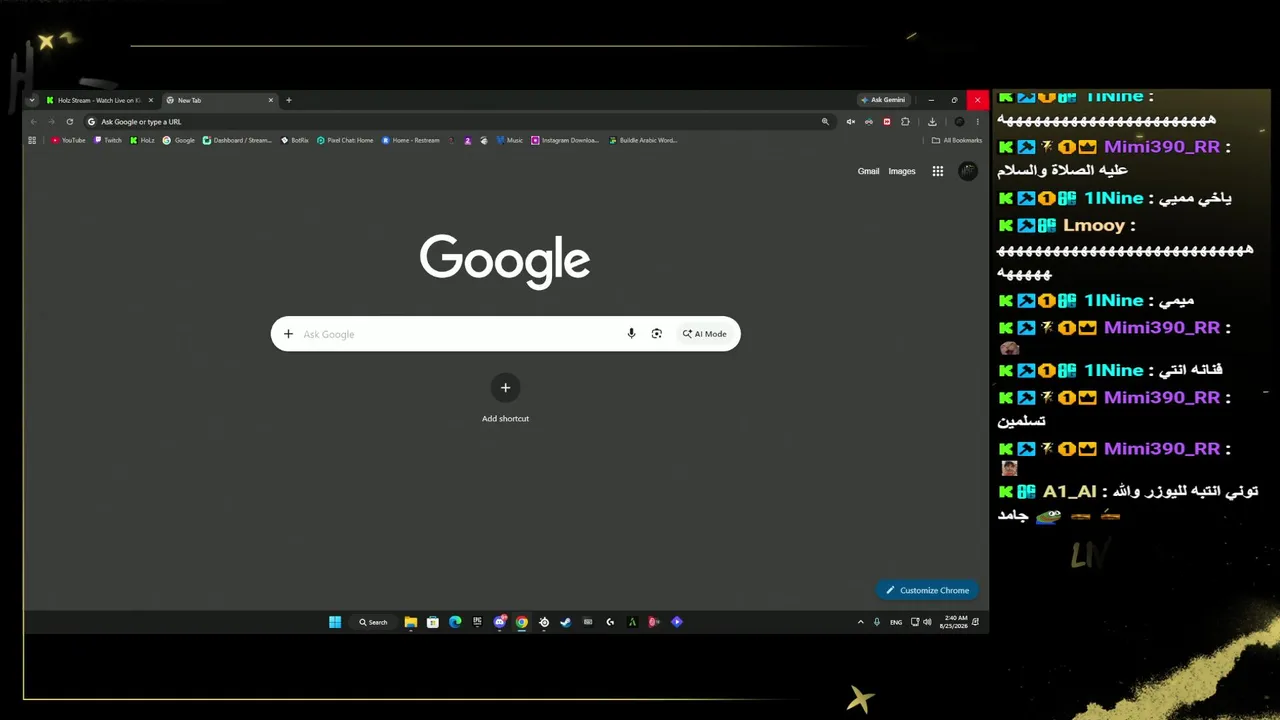Click the Add shortcut button
The image size is (1280, 720).
tap(505, 399)
